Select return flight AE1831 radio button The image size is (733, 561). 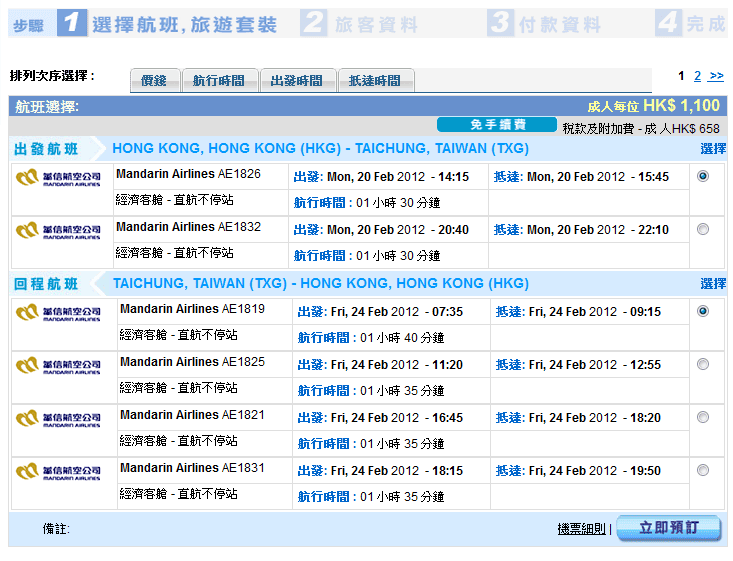(x=703, y=470)
